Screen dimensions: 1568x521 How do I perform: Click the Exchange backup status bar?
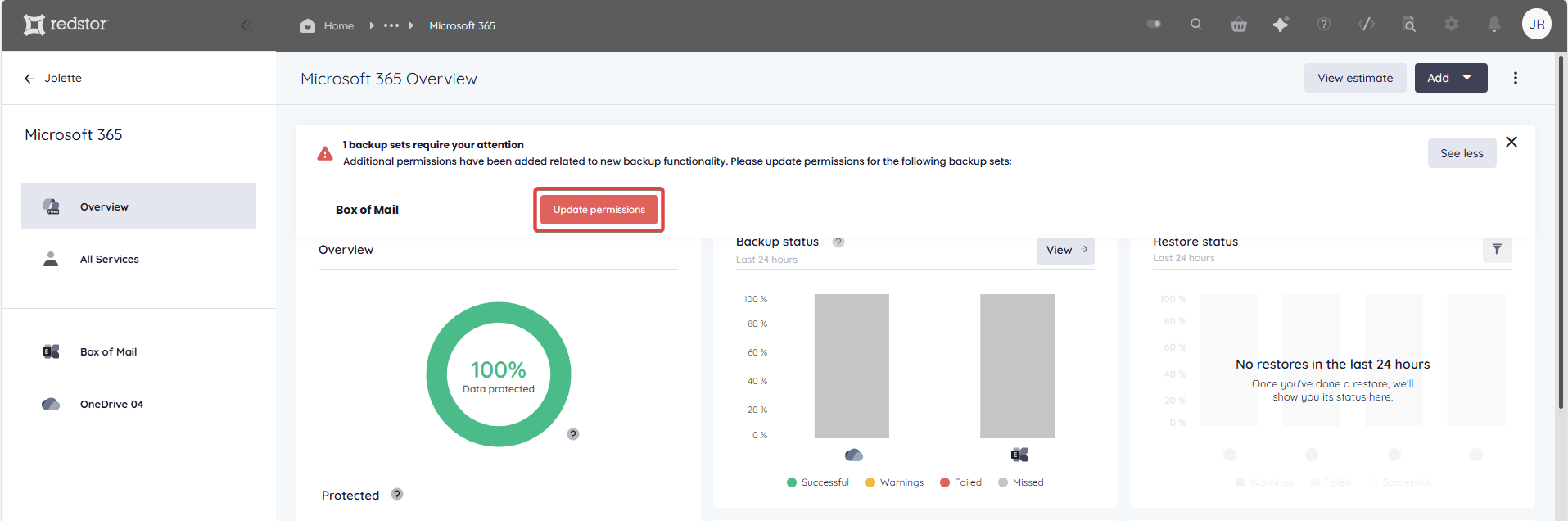1018,365
